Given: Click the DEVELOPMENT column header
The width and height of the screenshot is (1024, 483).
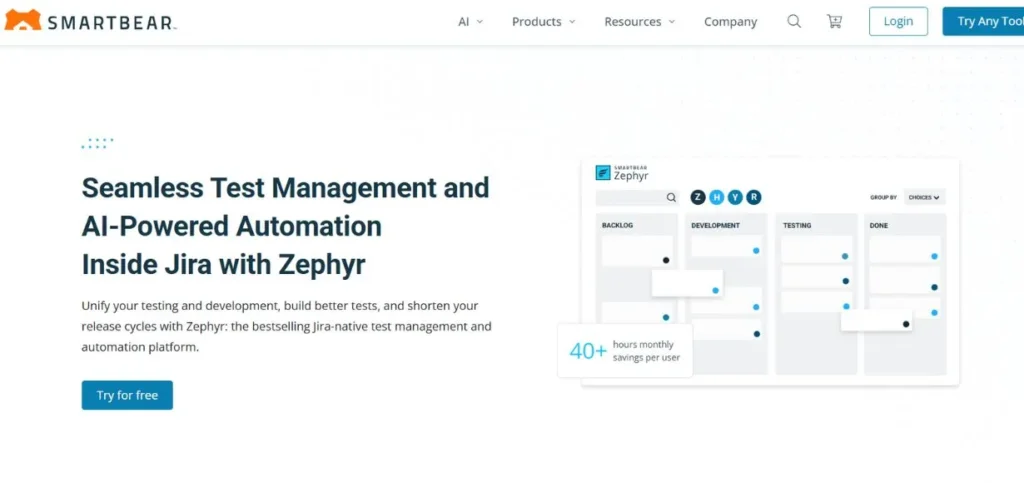Looking at the screenshot, I should (715, 225).
